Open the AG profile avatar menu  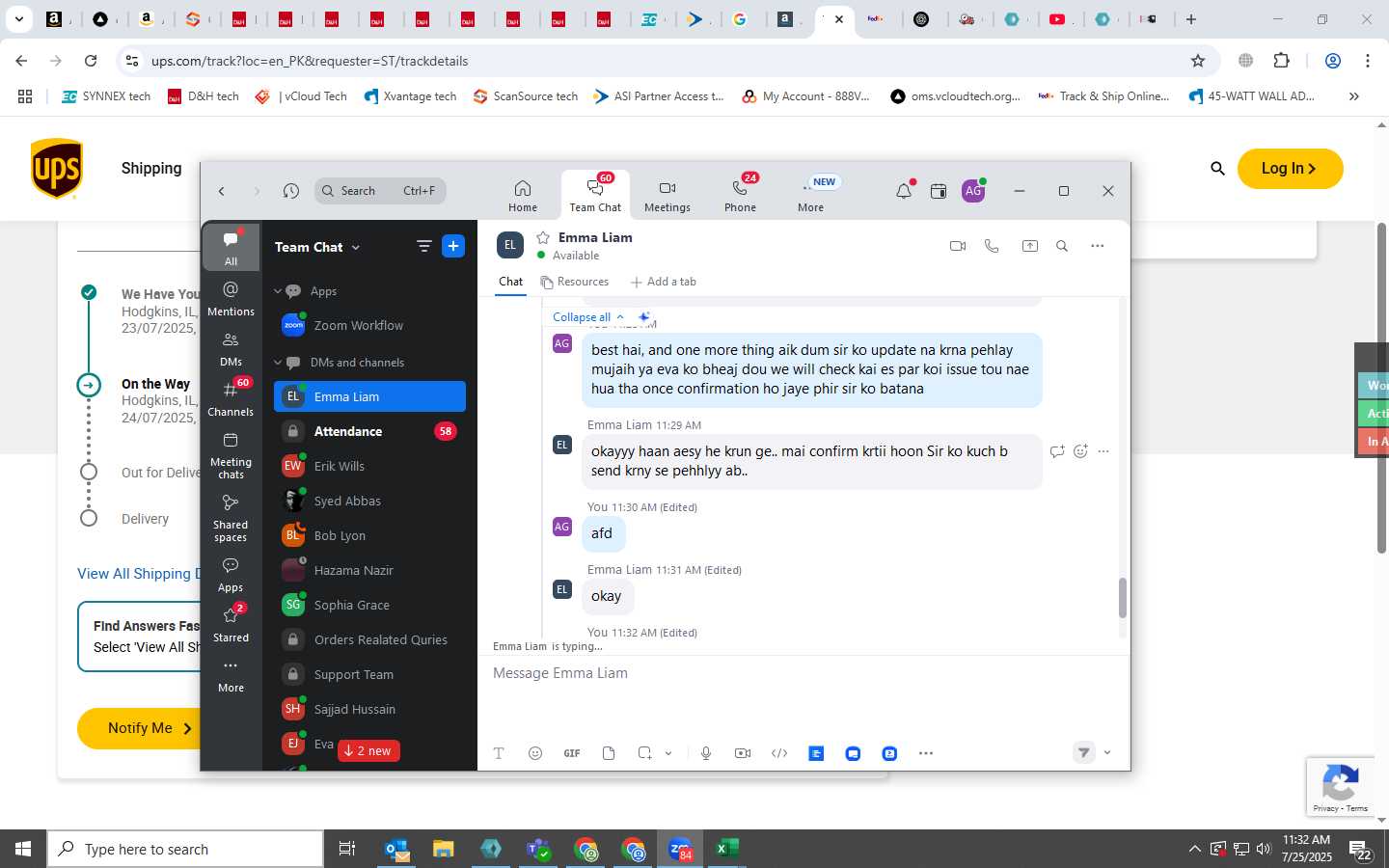[973, 191]
